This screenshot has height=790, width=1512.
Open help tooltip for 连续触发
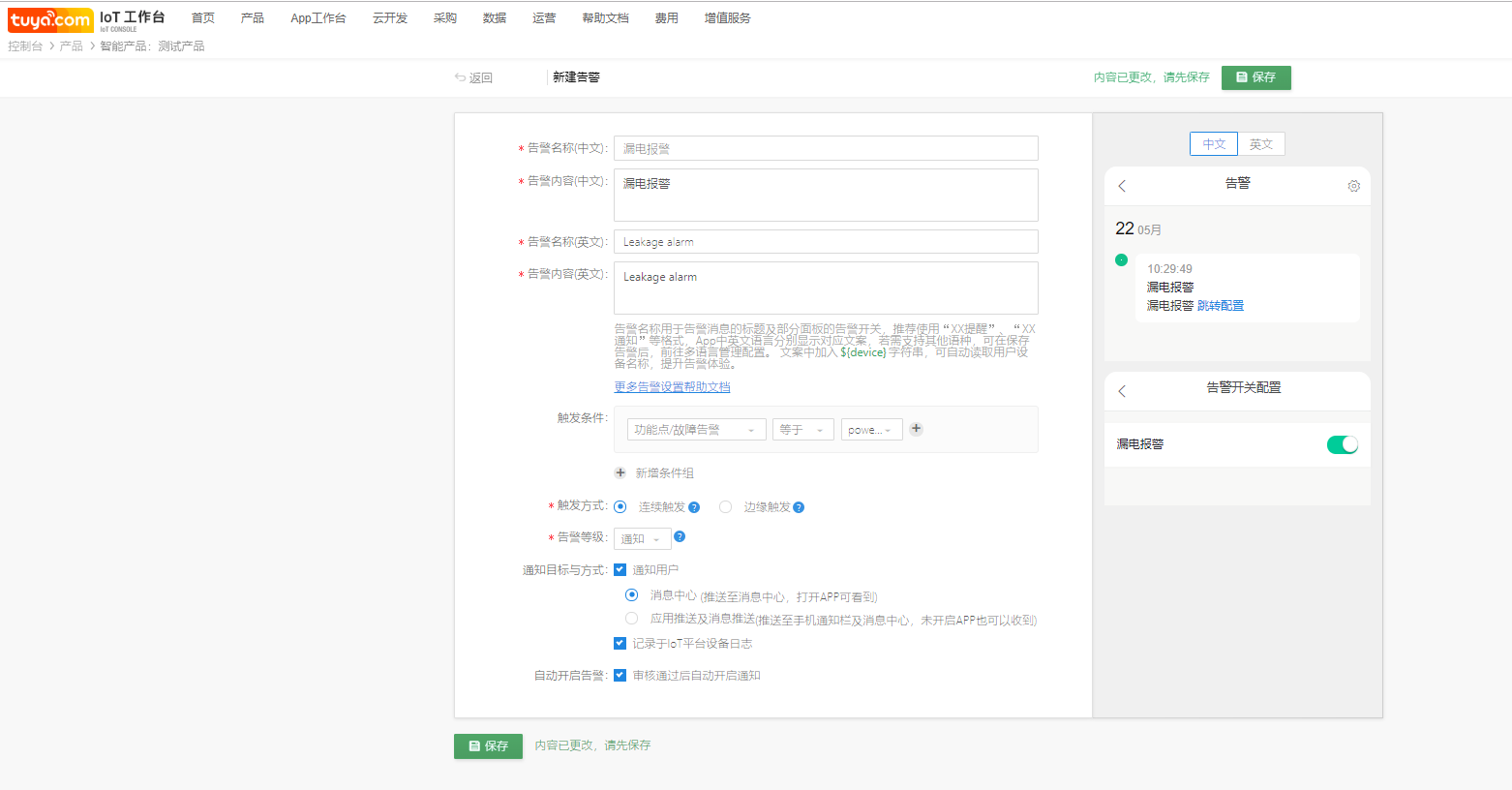coord(694,507)
